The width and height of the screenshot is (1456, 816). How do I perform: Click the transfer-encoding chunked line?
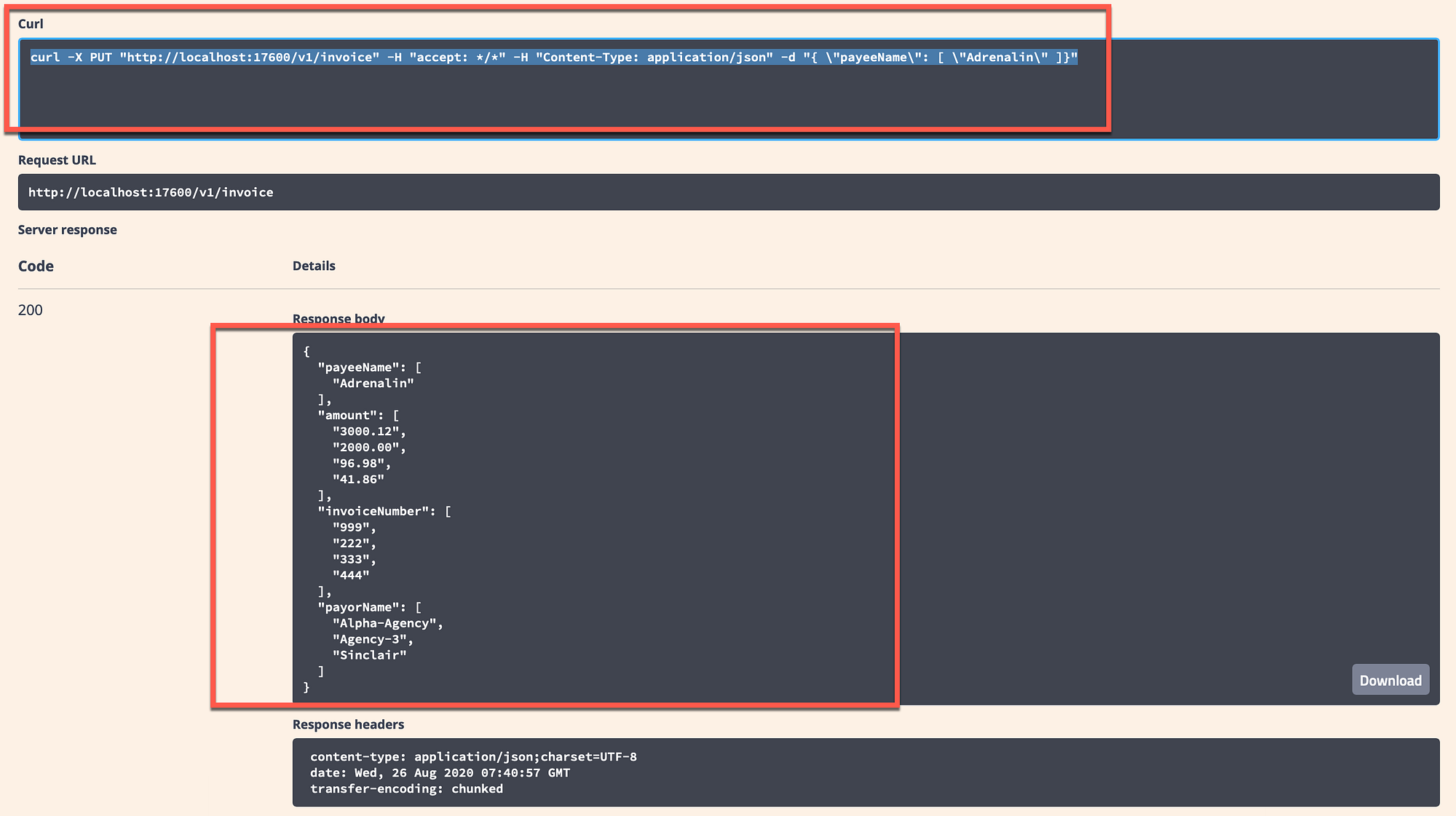coord(405,788)
